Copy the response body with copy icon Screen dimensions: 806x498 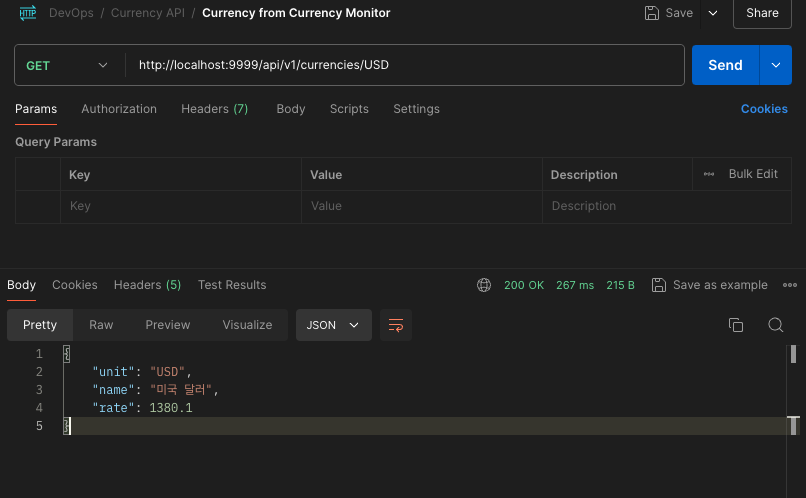pos(736,325)
